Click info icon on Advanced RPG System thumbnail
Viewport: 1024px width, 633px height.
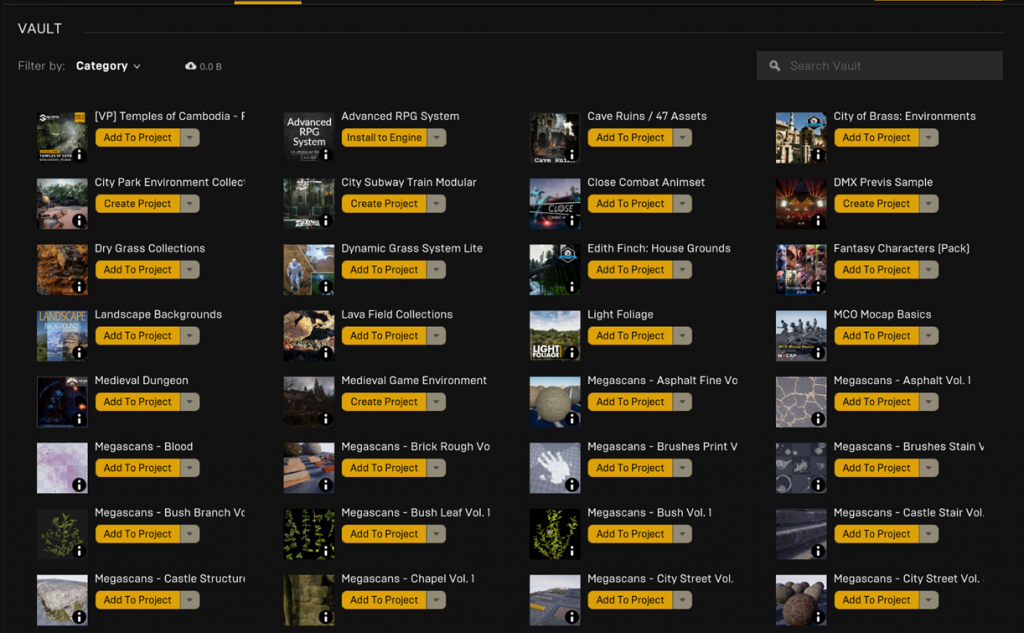tap(325, 155)
